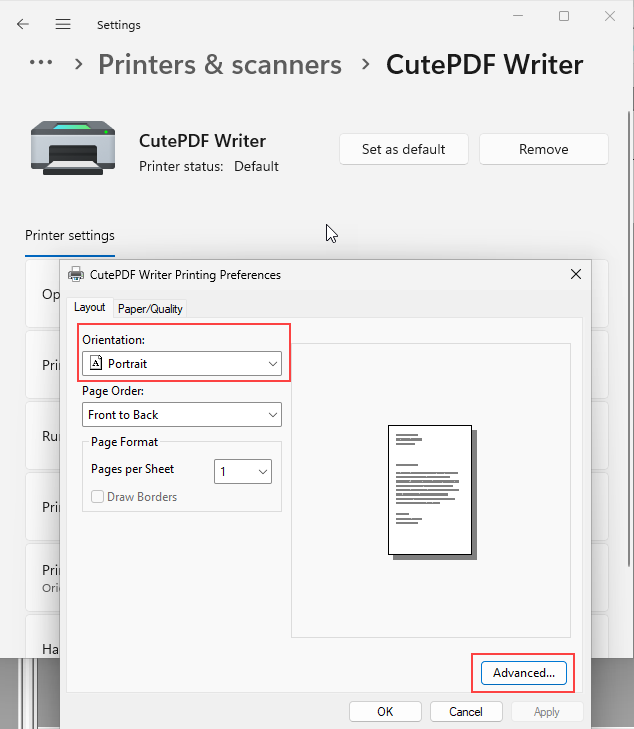Image resolution: width=634 pixels, height=729 pixels.
Task: Click Set as default button
Action: 403,149
